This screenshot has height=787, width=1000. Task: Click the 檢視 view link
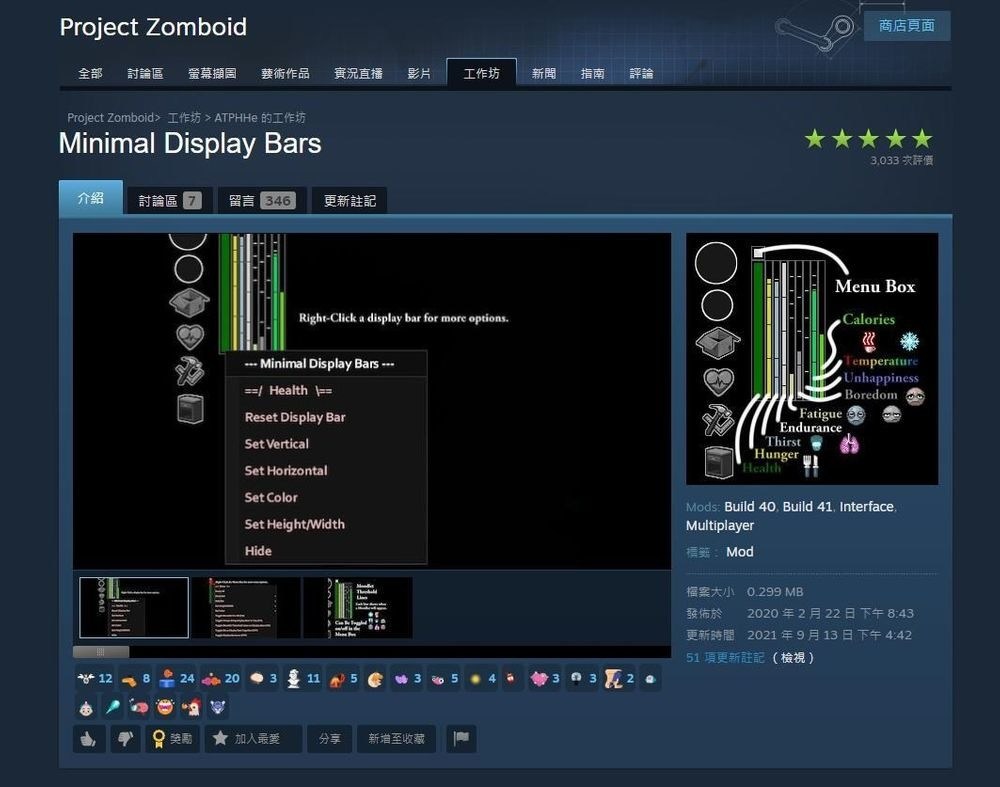[x=793, y=658]
